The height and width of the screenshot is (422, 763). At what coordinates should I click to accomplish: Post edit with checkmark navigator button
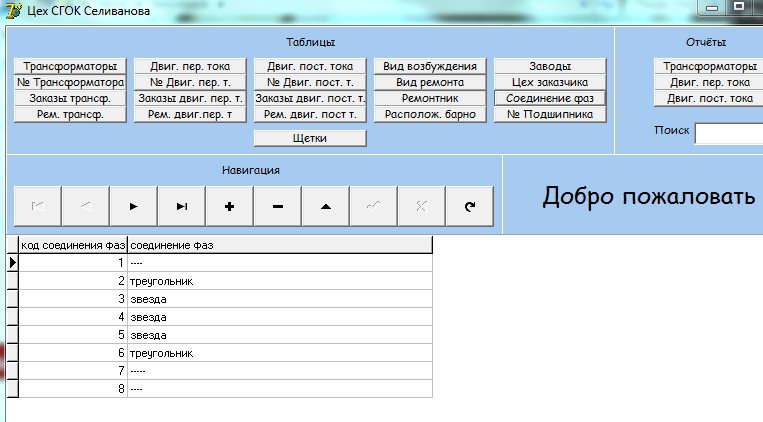point(373,206)
